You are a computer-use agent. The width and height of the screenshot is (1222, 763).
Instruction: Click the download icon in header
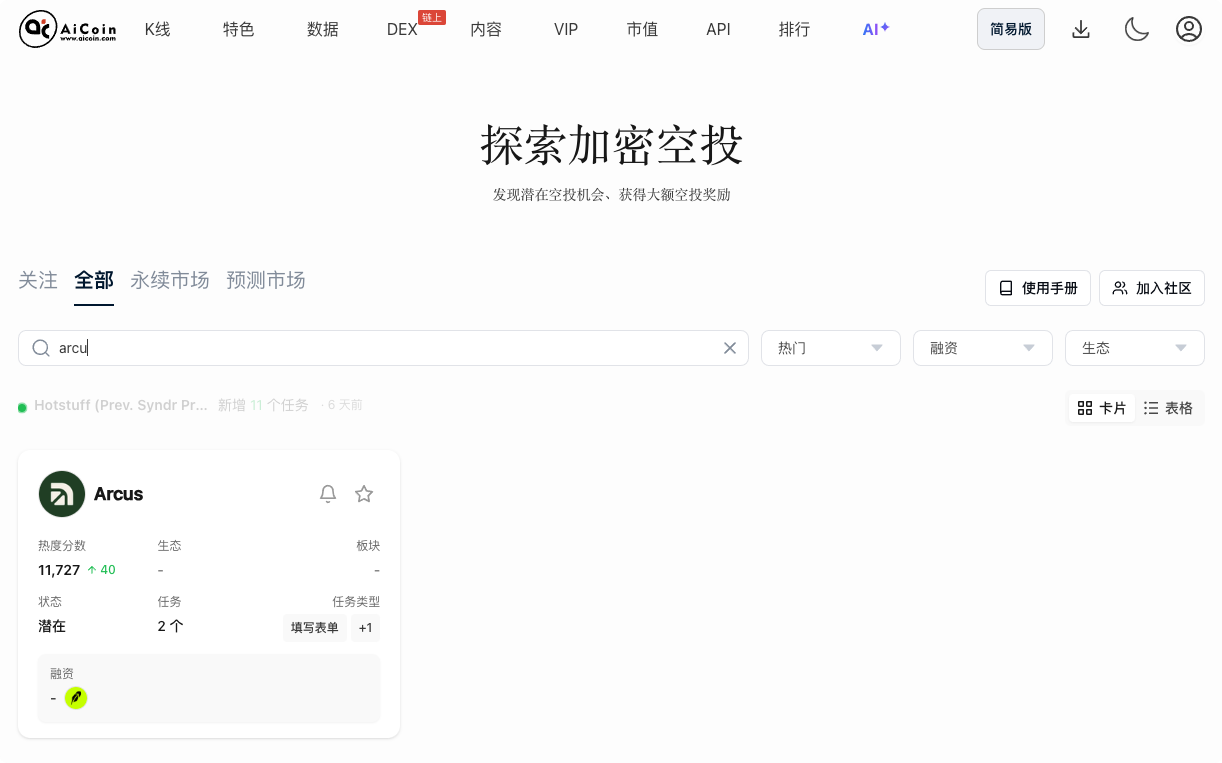(x=1081, y=30)
